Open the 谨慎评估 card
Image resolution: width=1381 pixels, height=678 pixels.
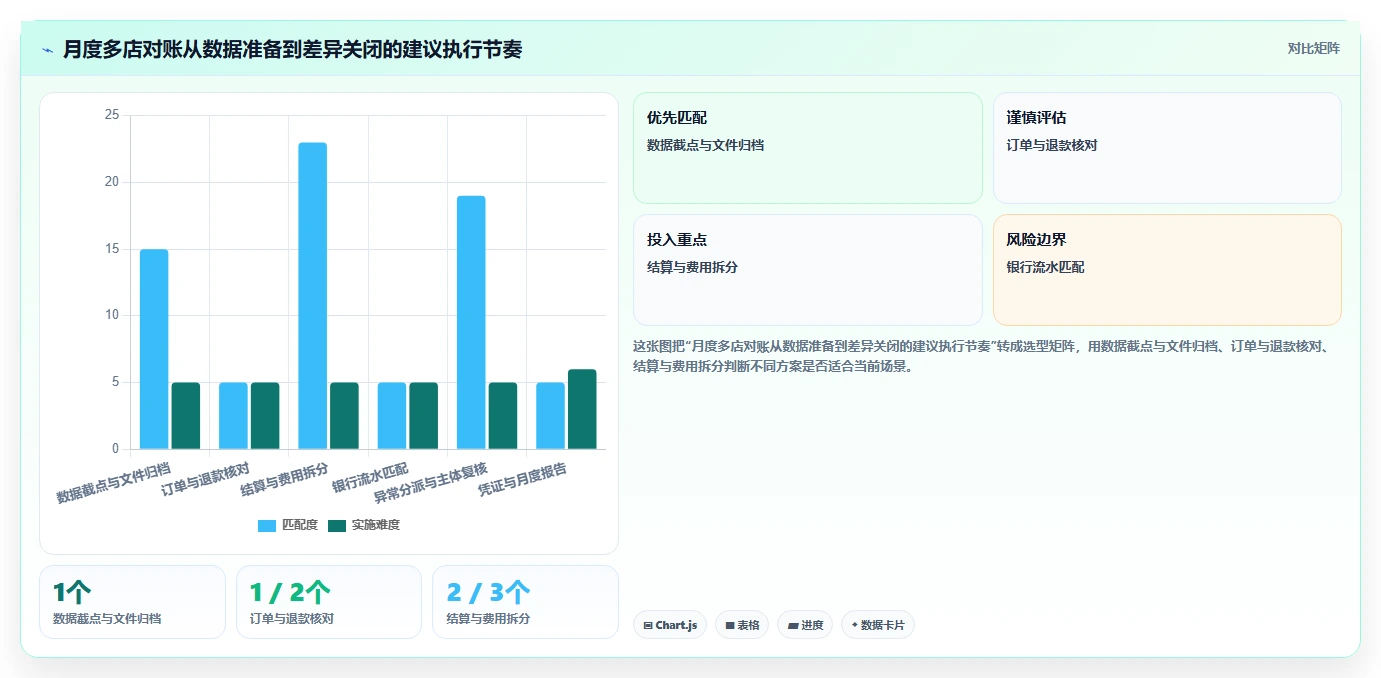coord(1167,148)
